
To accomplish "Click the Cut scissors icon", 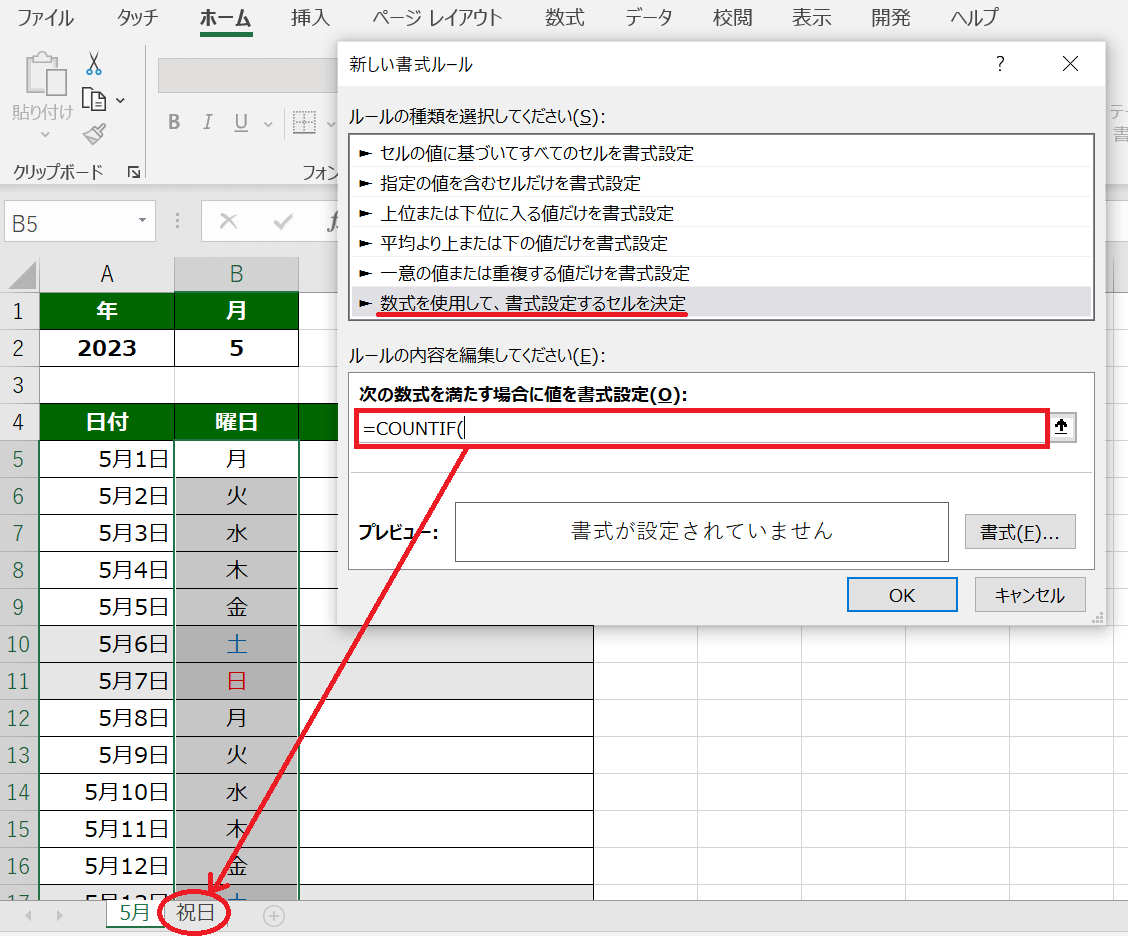I will coord(94,64).
